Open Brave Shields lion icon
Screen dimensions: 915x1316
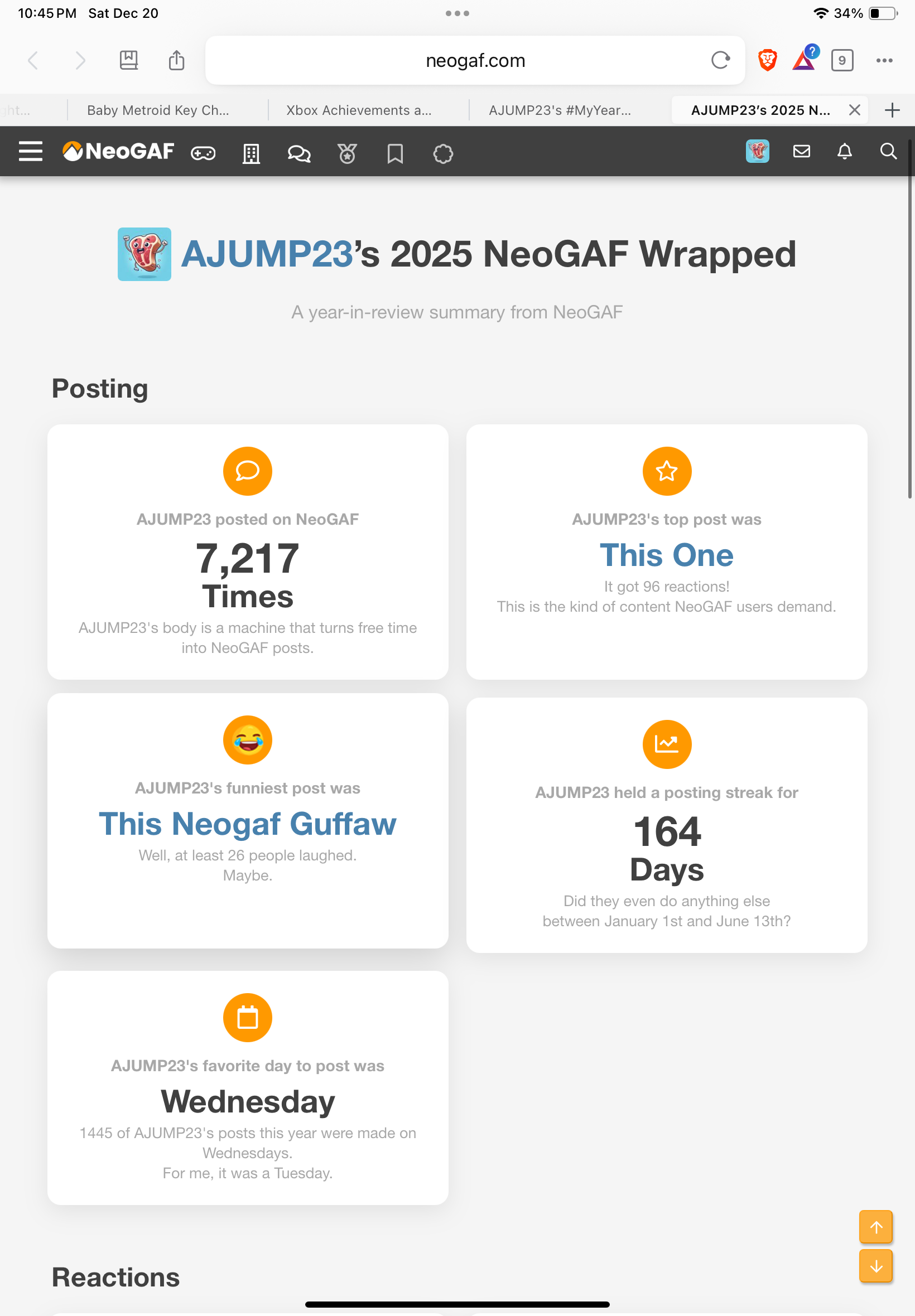[x=767, y=60]
